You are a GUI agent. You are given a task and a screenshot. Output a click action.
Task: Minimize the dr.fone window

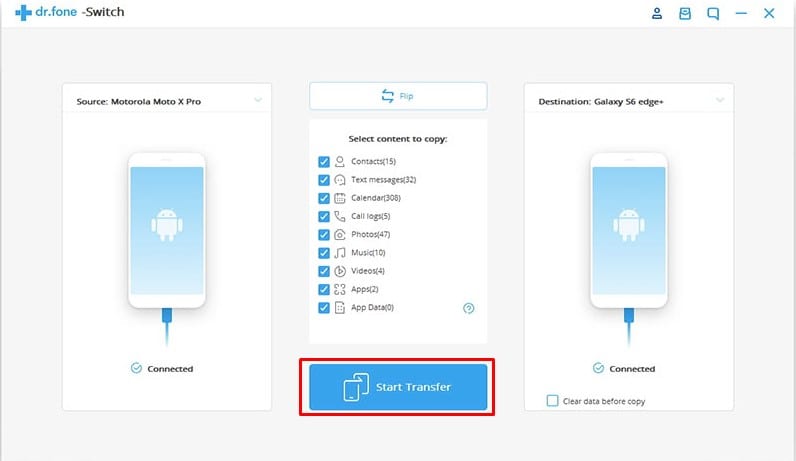coord(741,14)
